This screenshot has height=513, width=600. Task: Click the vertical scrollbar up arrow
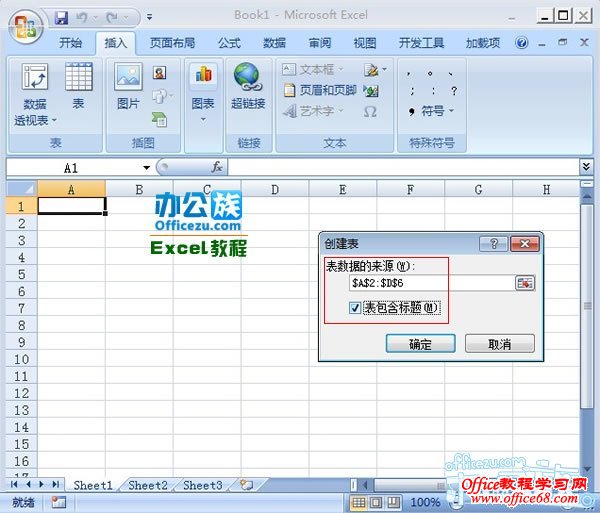point(587,197)
